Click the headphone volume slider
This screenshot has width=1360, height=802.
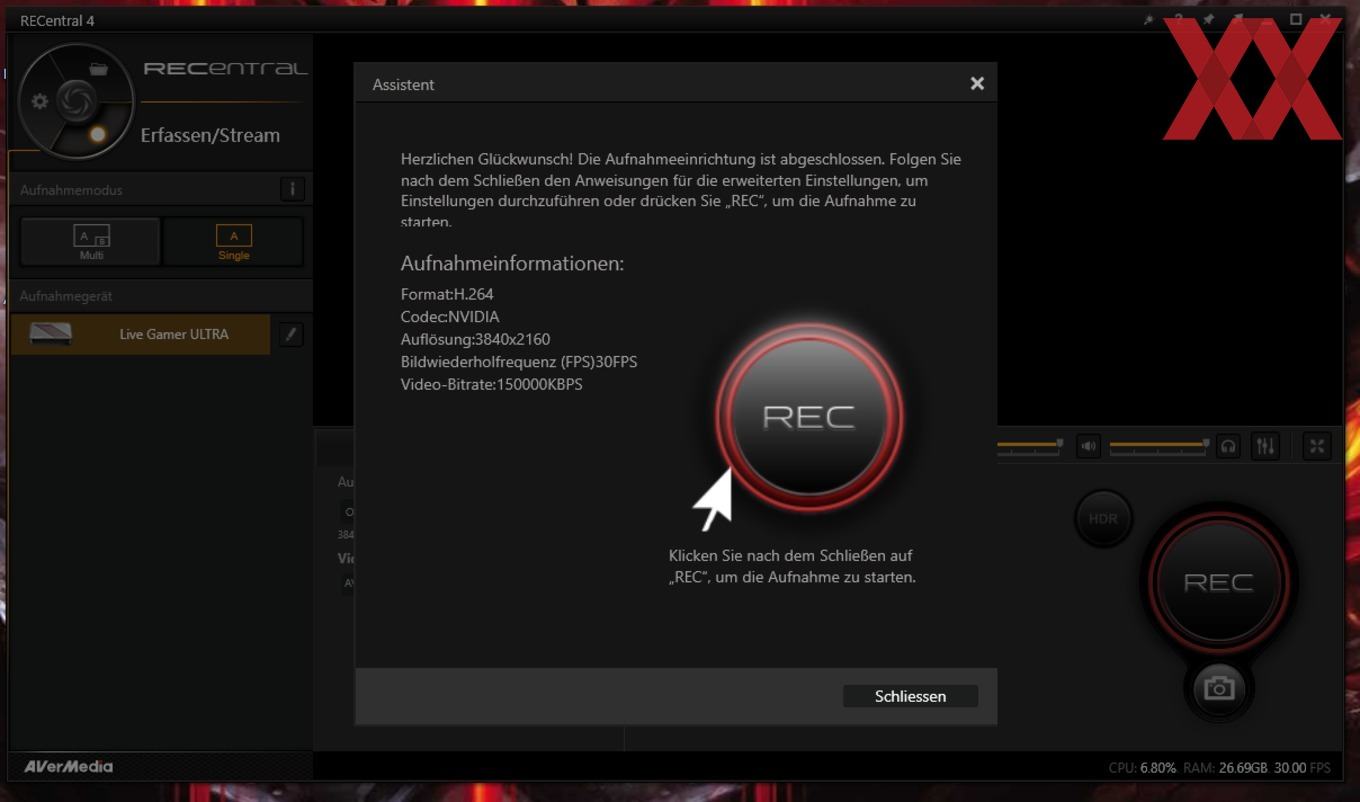1160,446
